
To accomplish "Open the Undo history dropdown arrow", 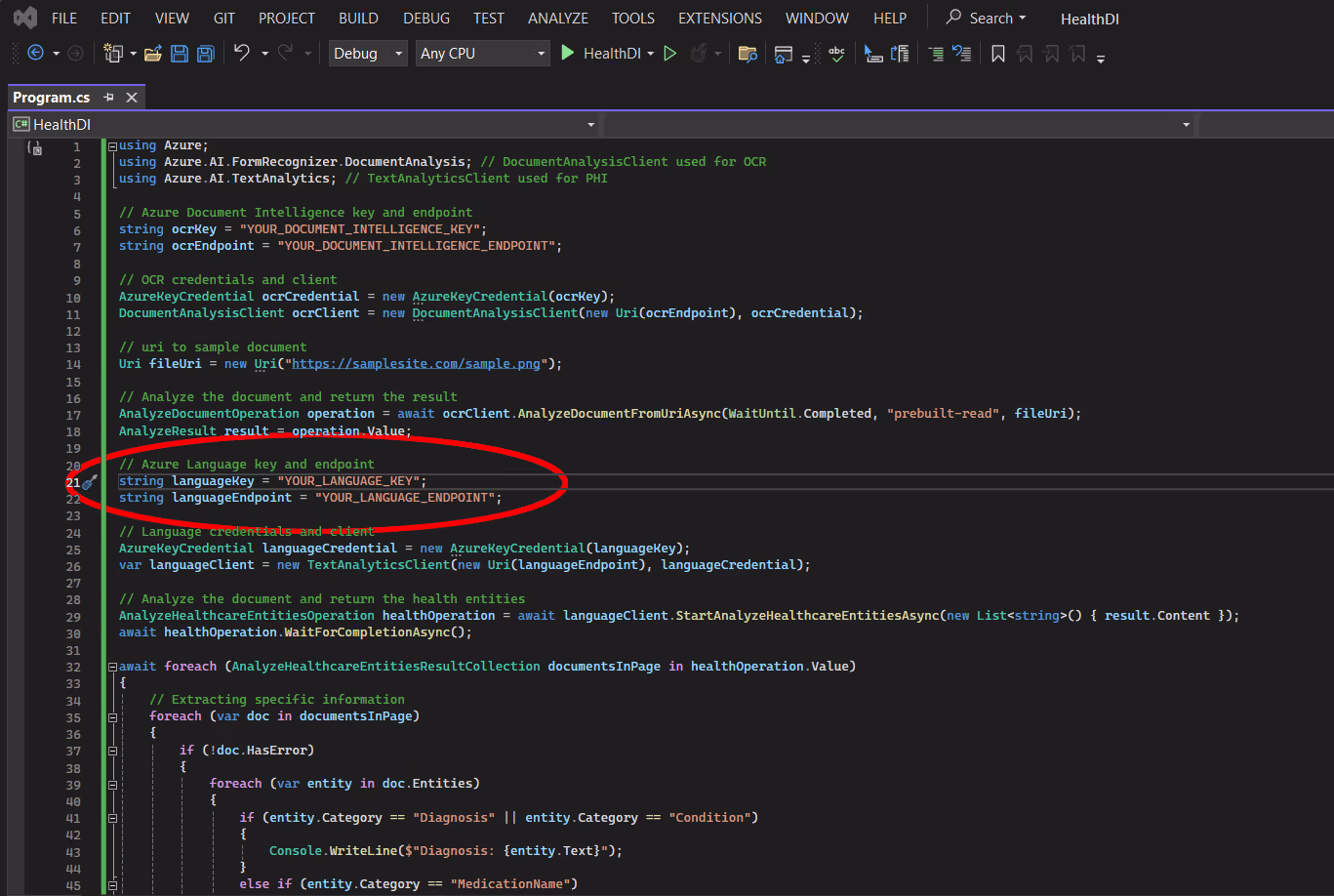I will 264,54.
